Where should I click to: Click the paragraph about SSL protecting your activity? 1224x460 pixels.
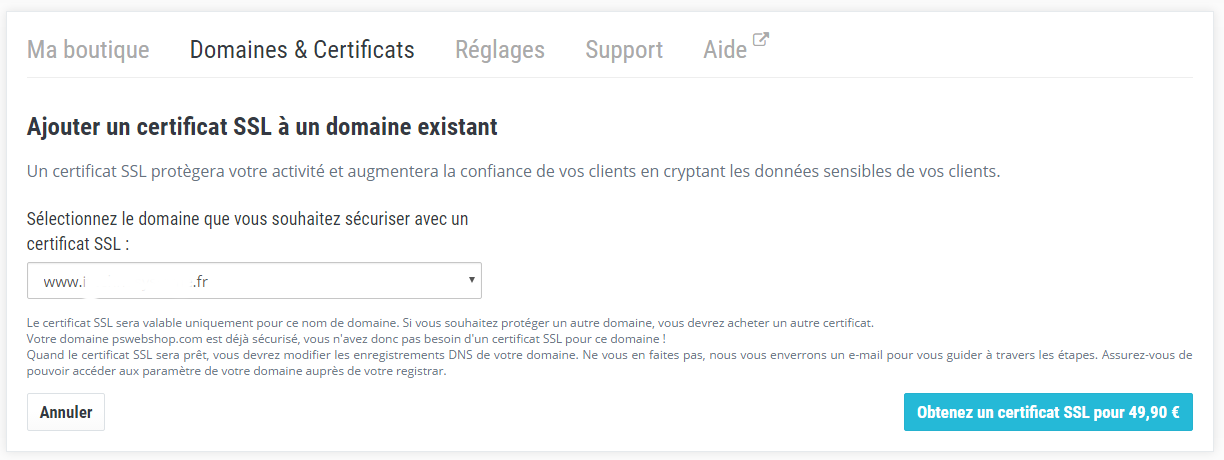[x=514, y=171]
